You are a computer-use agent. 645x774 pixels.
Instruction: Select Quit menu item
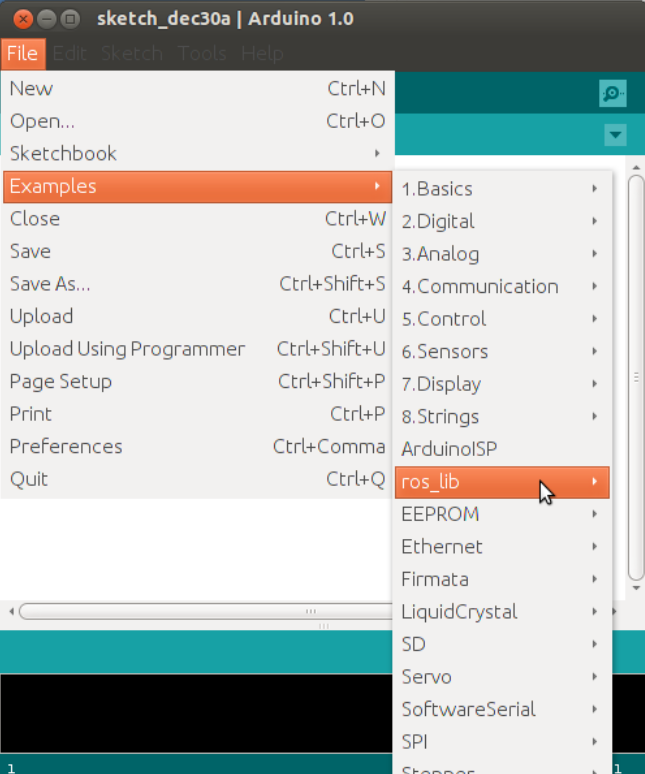[197, 479]
